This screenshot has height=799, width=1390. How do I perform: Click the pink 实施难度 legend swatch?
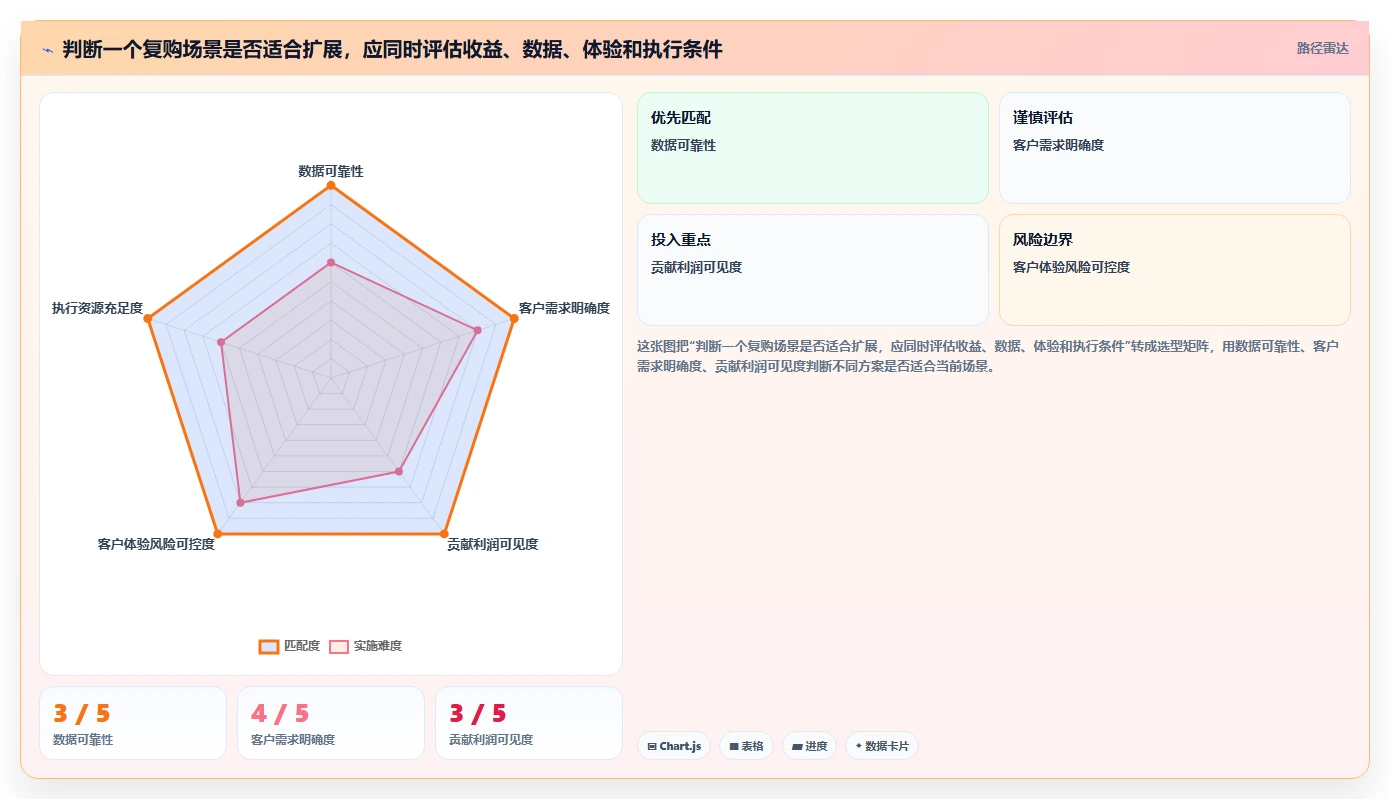pos(339,647)
